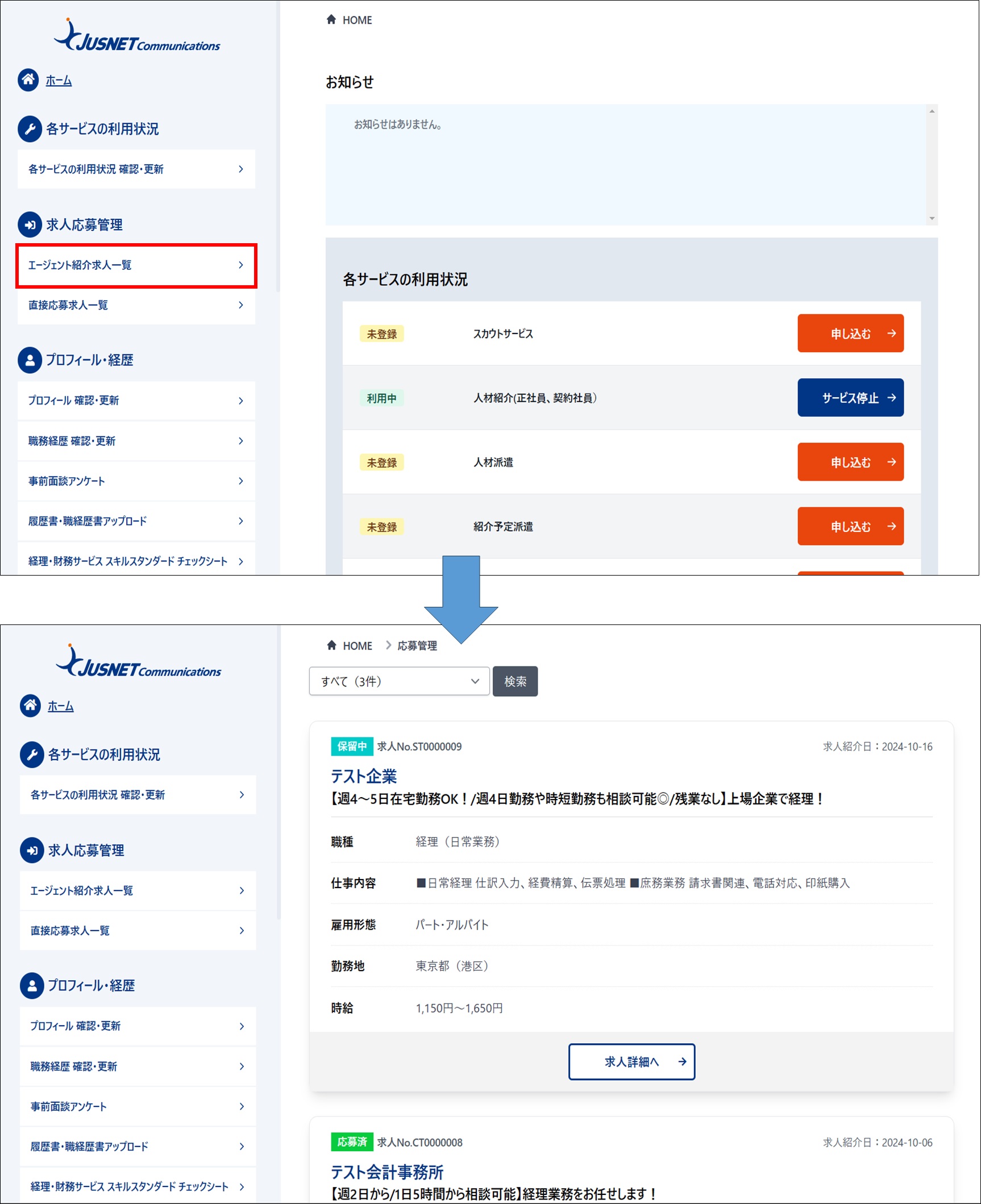Open エージェント紹介求人一覧 in the top sidebar menu
This screenshot has height=1204, width=981.
click(x=136, y=265)
